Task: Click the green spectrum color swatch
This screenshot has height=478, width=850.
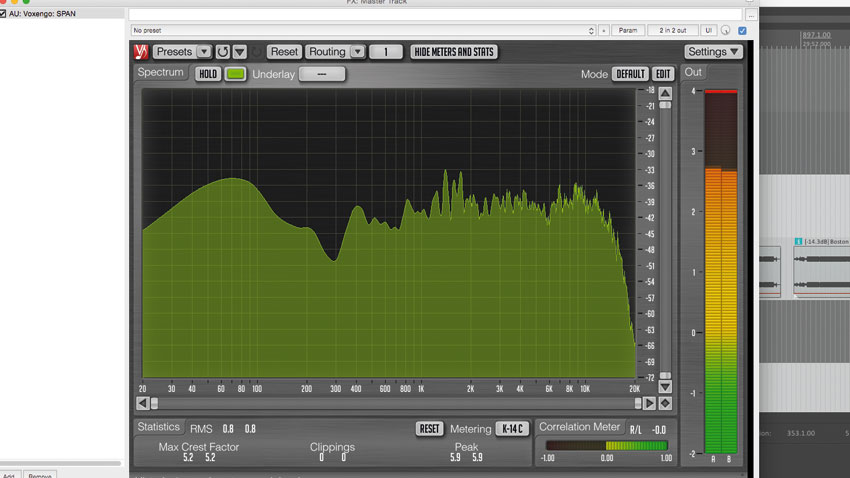Action: 235,74
